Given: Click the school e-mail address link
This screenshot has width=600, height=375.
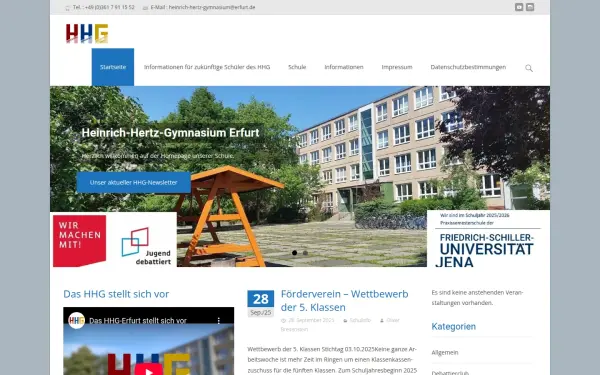Looking at the screenshot, I should point(212,7).
